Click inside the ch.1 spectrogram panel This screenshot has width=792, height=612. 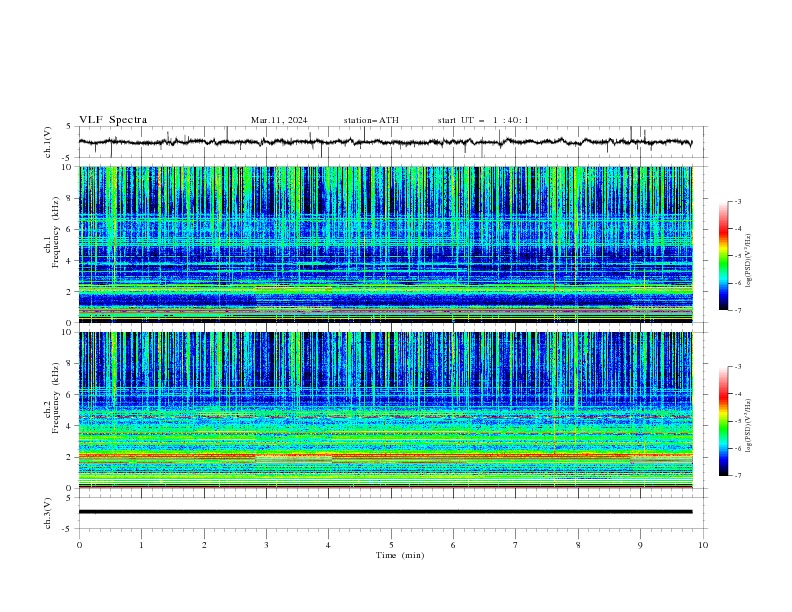point(385,244)
